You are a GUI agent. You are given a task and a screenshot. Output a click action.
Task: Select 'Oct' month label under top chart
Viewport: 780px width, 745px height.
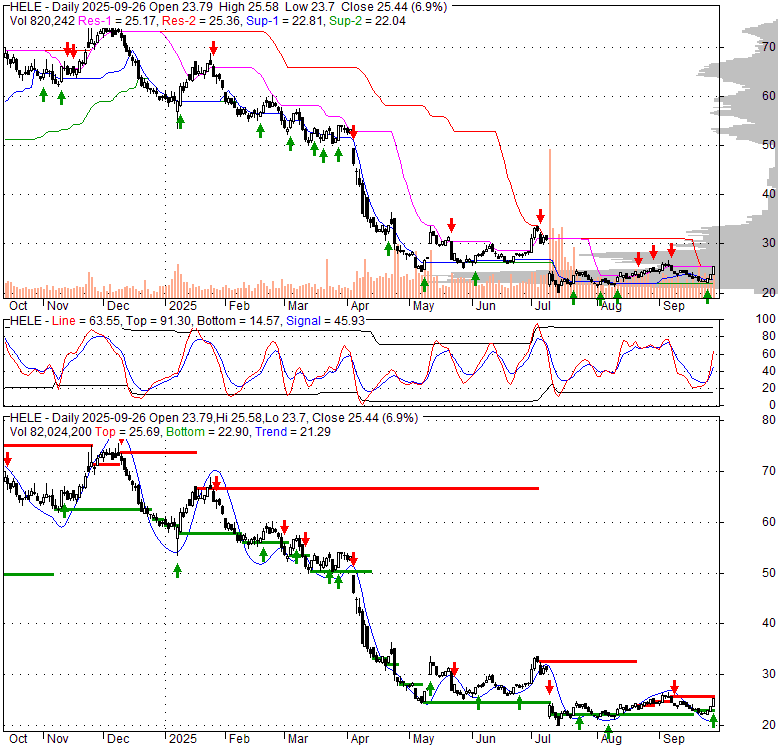click(18, 306)
